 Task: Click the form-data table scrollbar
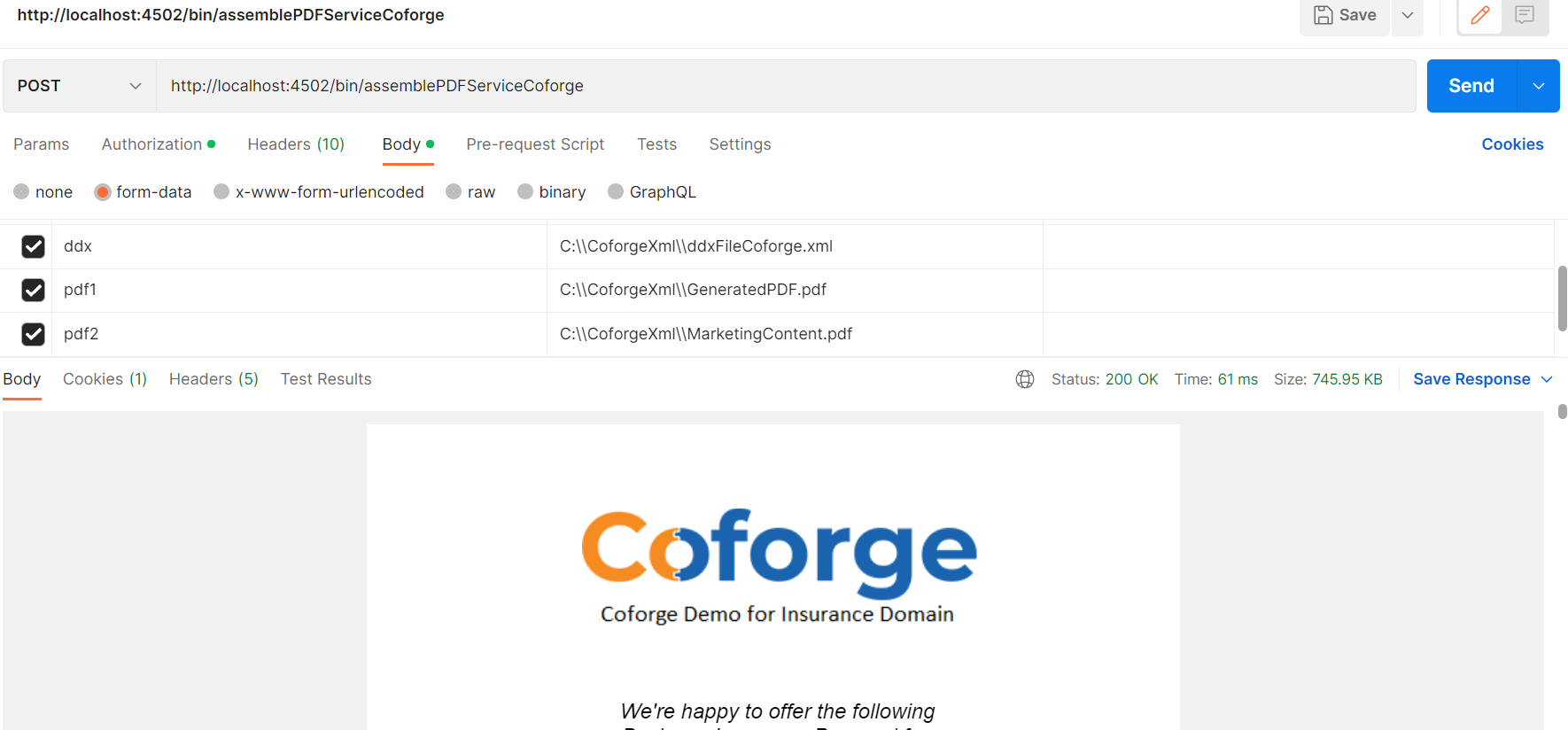(x=1563, y=297)
